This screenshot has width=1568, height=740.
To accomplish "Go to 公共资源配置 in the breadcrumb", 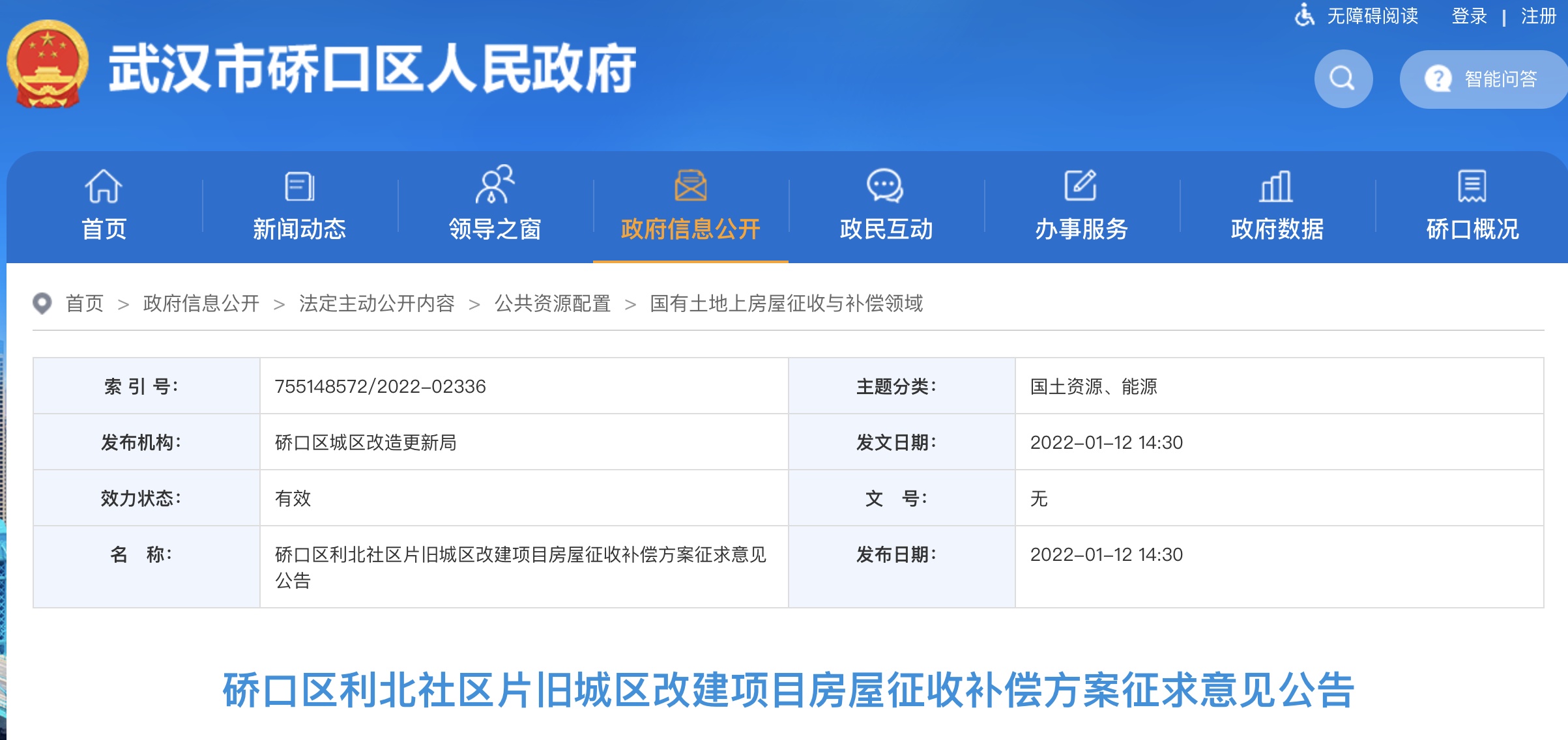I will click(x=553, y=304).
